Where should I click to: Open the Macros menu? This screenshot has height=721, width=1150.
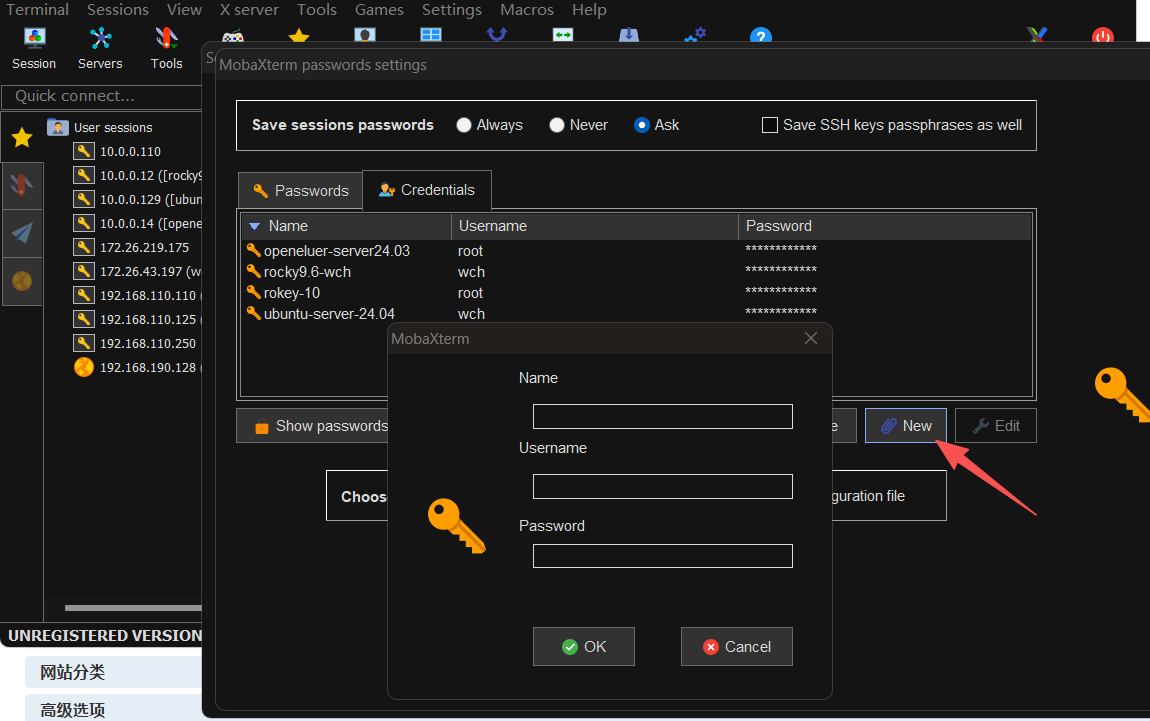click(x=527, y=10)
